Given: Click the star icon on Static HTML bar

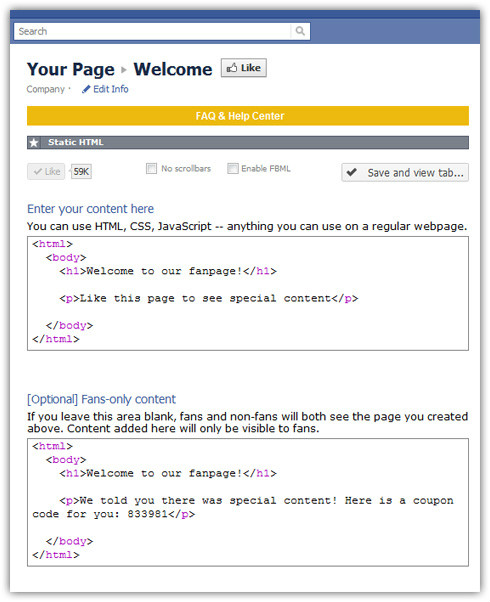Looking at the screenshot, I should (34, 143).
